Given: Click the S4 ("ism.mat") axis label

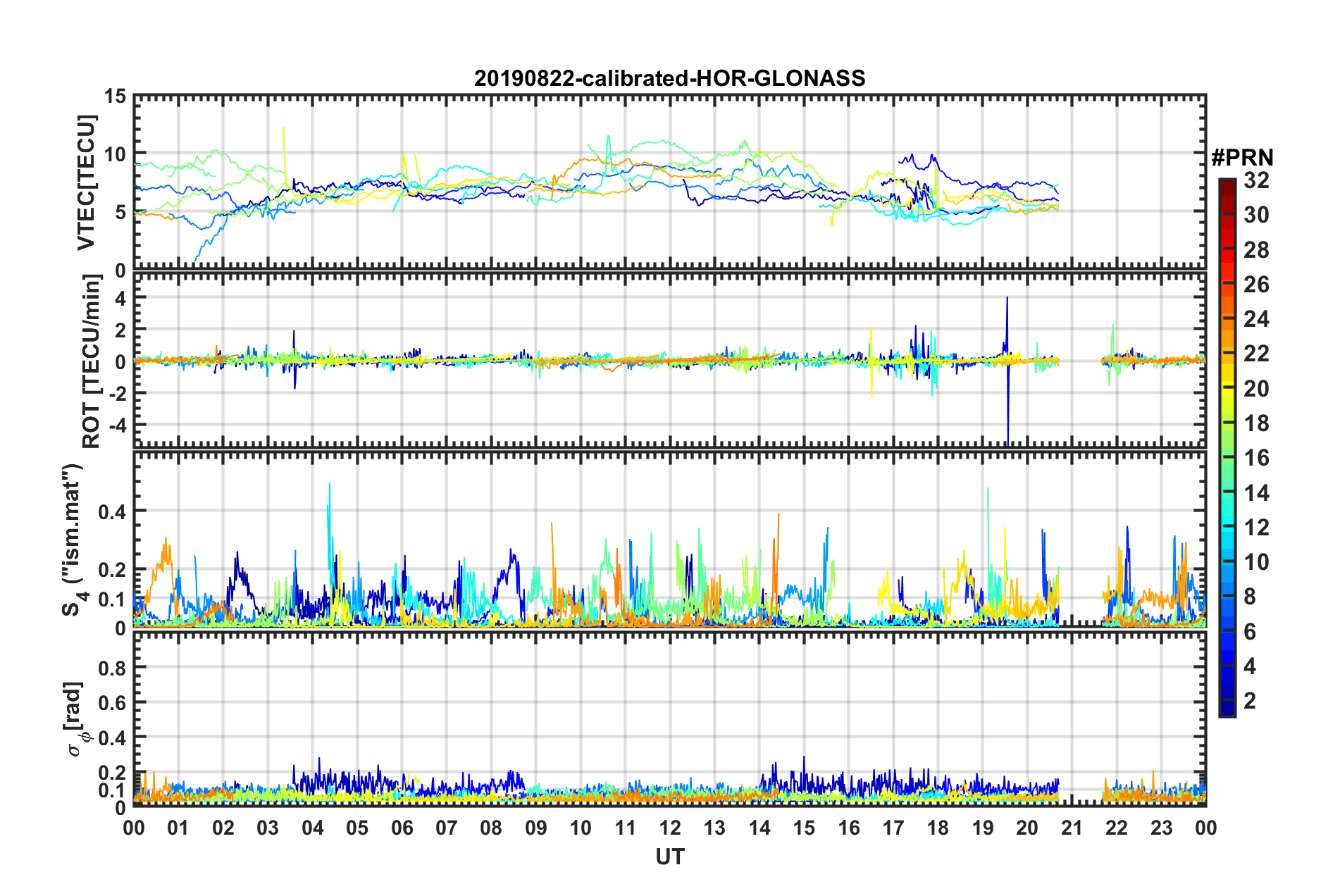Looking at the screenshot, I should (x=73, y=540).
